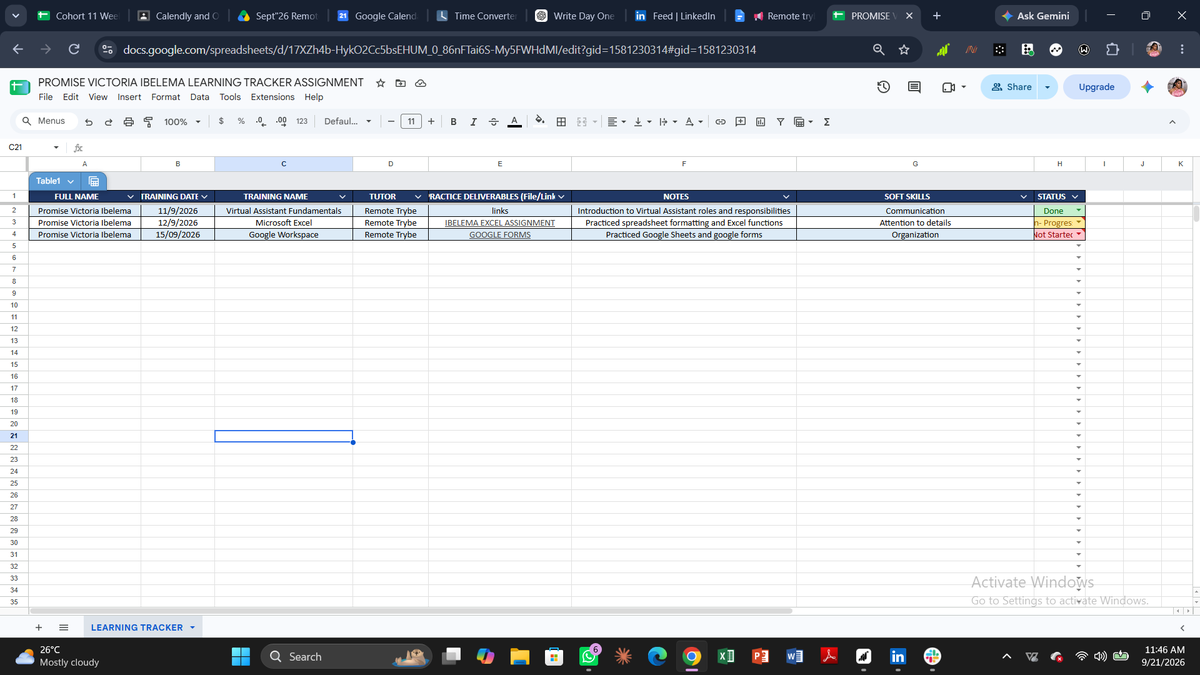
Task: Open the text color picker
Action: pyautogui.click(x=513, y=121)
